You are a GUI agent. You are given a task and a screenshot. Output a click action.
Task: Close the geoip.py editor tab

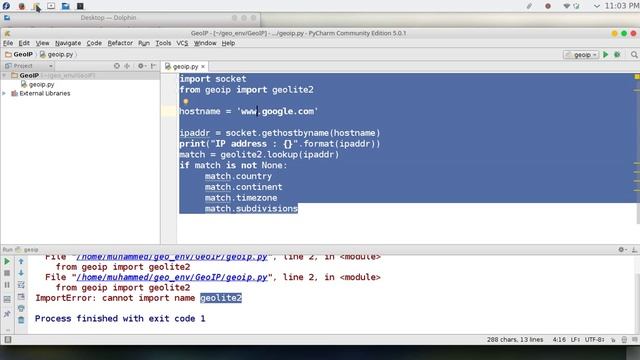[203, 66]
